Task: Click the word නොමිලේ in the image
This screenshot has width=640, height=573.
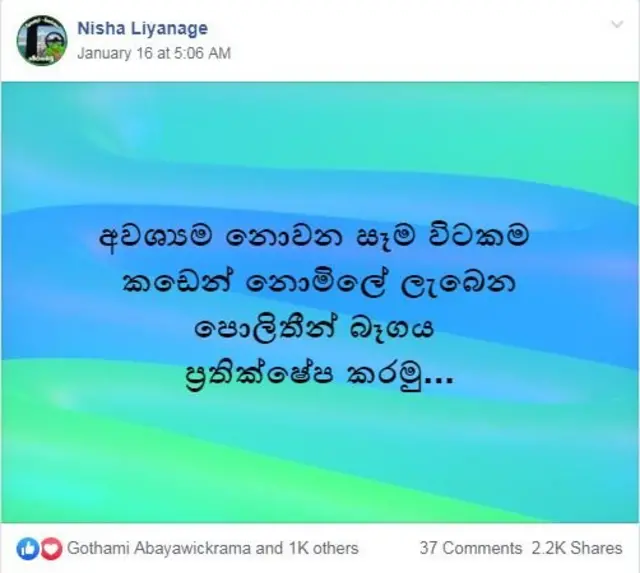Action: click(315, 283)
